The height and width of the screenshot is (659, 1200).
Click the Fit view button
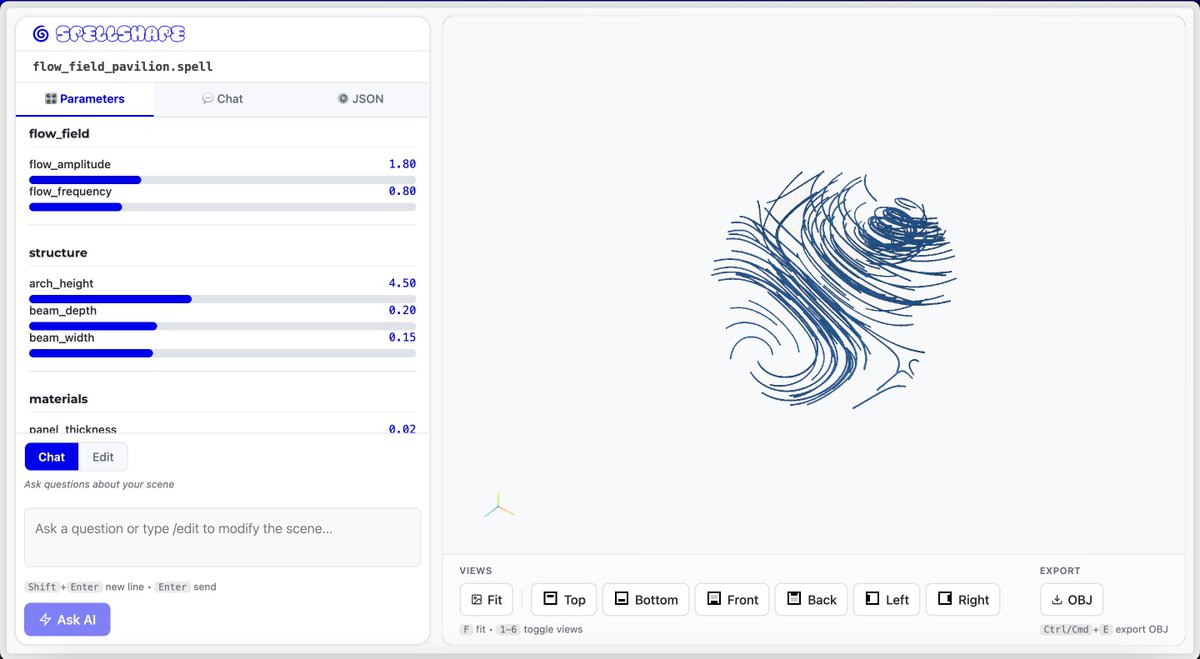tap(486, 600)
